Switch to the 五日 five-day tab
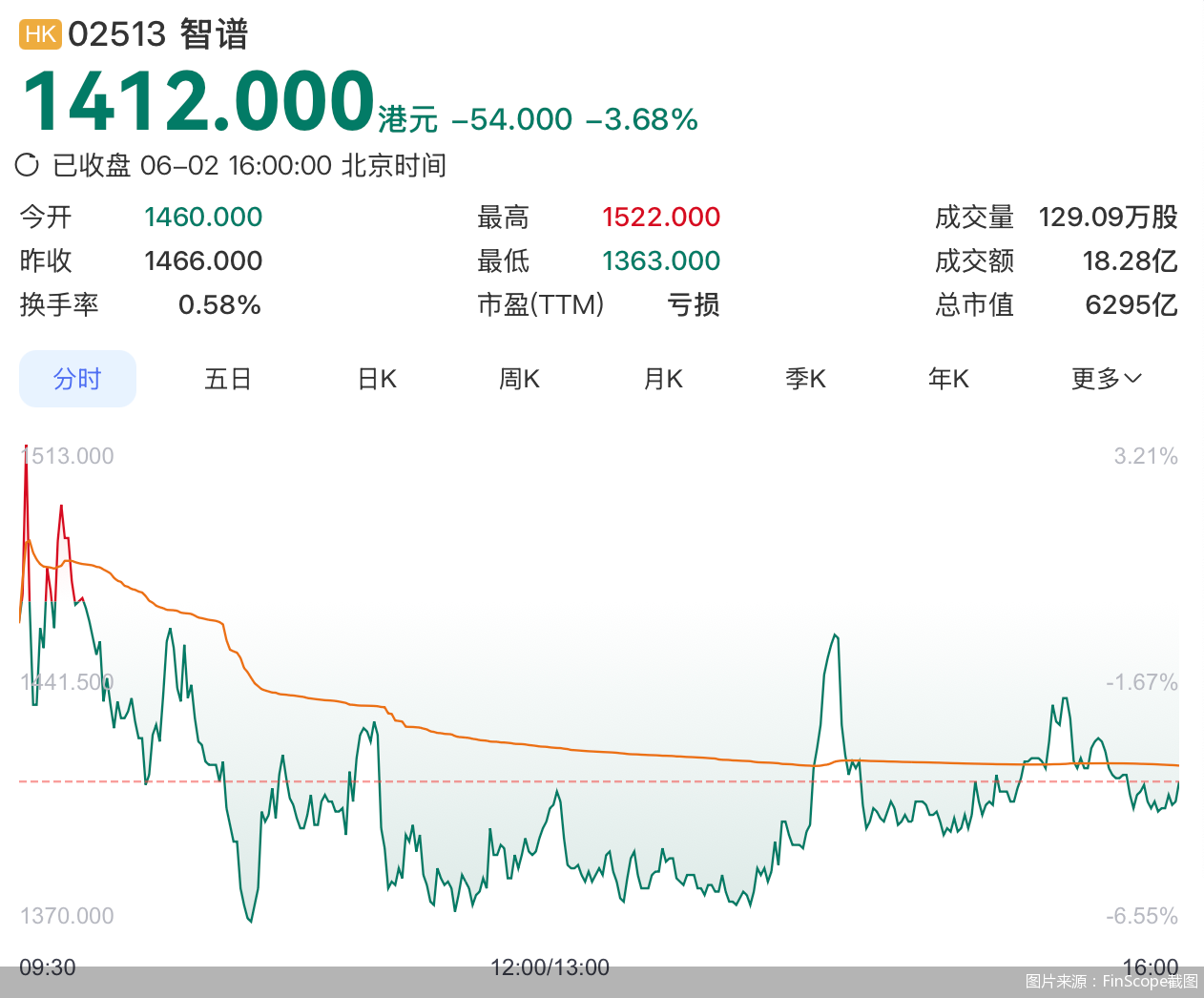1204x998 pixels. click(x=228, y=379)
